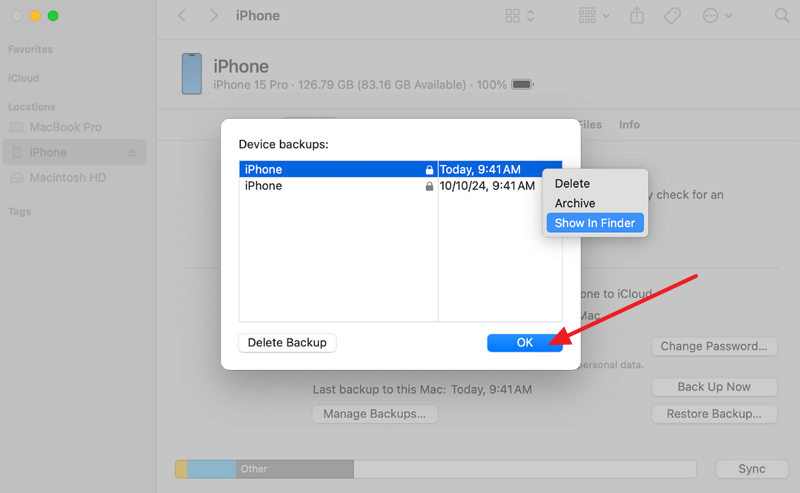Open the group-by options dropdown
This screenshot has width=800, height=493.
tap(594, 16)
